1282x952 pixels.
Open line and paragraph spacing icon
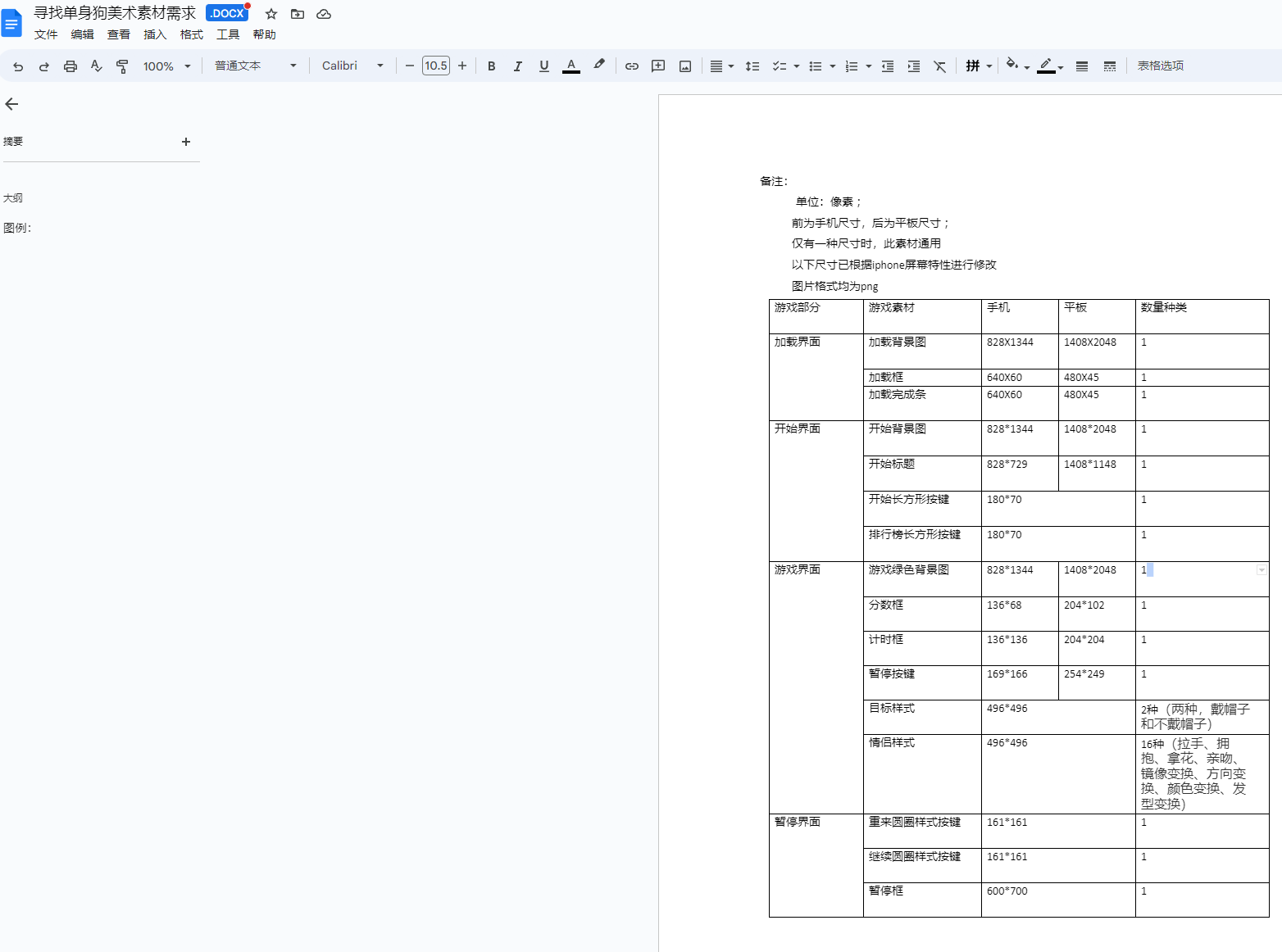click(x=752, y=66)
